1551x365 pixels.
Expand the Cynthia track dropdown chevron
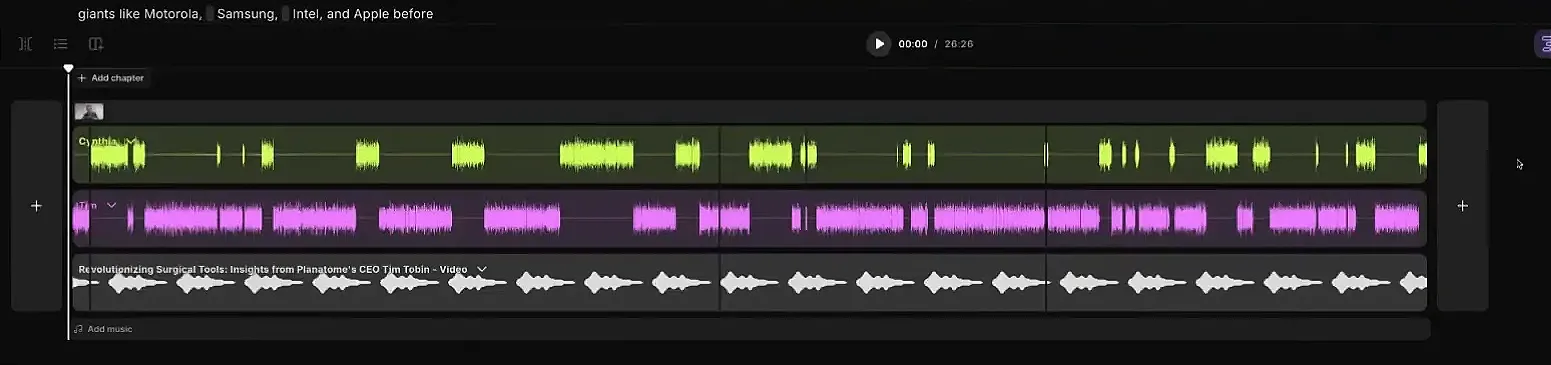click(x=131, y=141)
